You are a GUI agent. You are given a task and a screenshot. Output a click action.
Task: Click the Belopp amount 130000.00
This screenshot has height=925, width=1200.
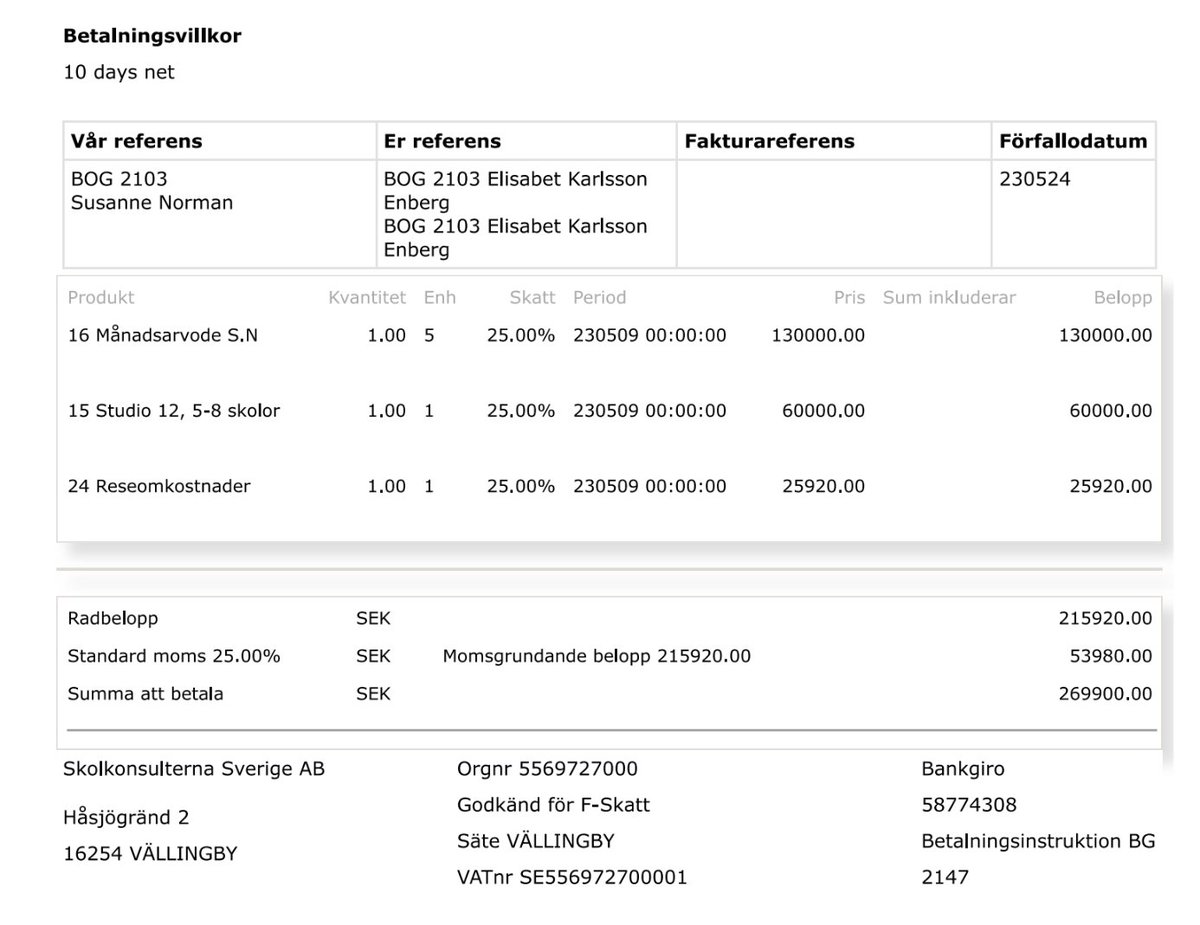[1105, 336]
